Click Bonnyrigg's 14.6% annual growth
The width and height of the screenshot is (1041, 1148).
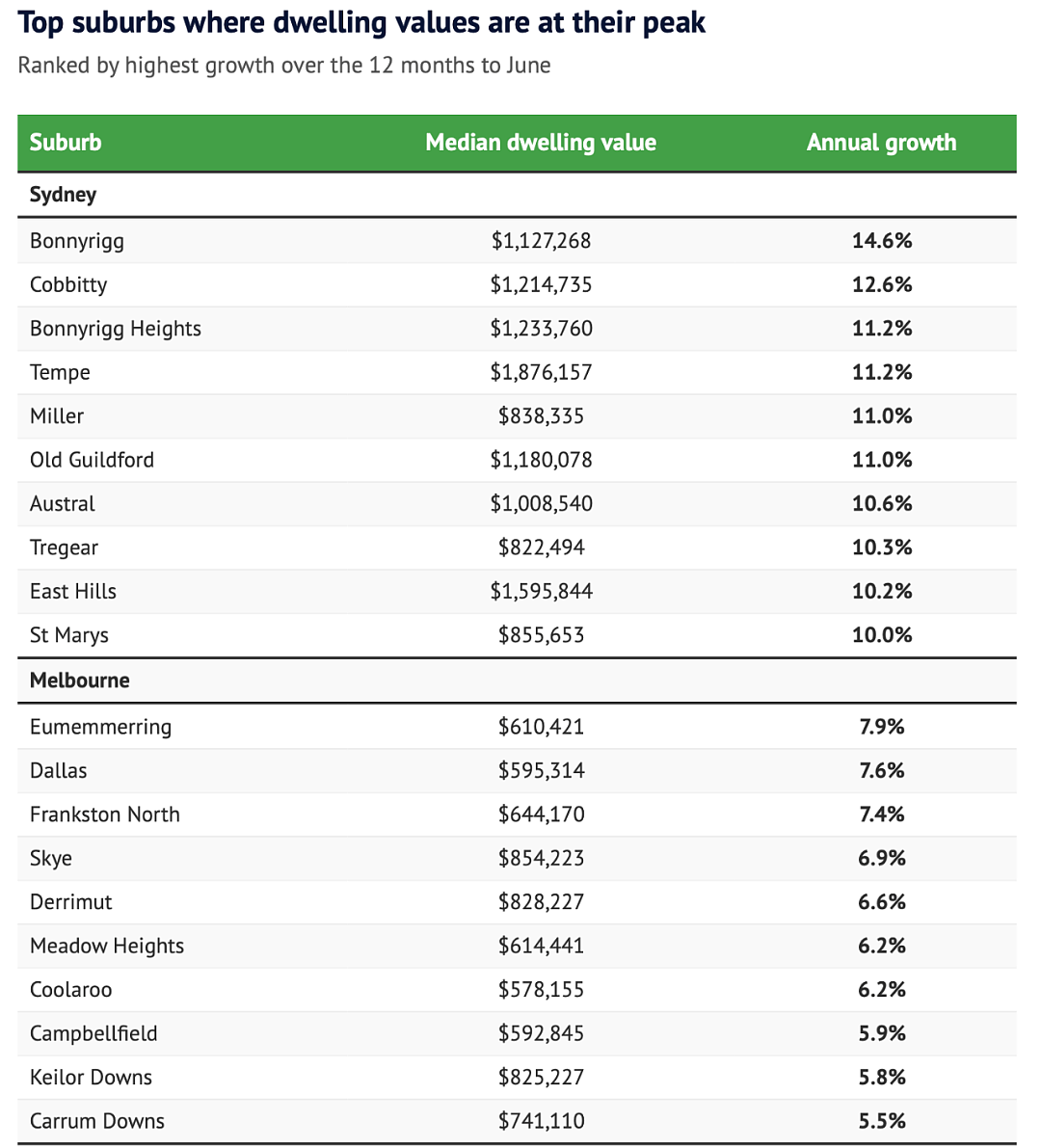point(881,240)
